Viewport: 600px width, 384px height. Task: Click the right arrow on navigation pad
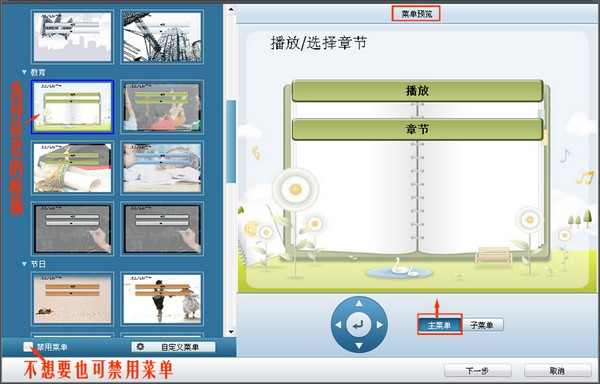(x=380, y=325)
